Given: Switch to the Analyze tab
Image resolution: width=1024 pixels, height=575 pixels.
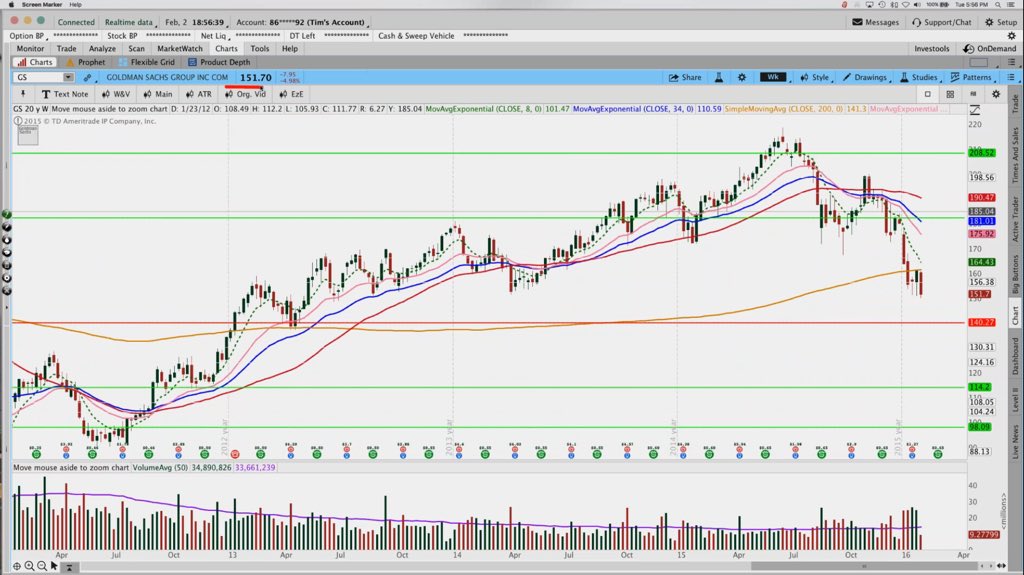Looking at the screenshot, I should click(102, 48).
